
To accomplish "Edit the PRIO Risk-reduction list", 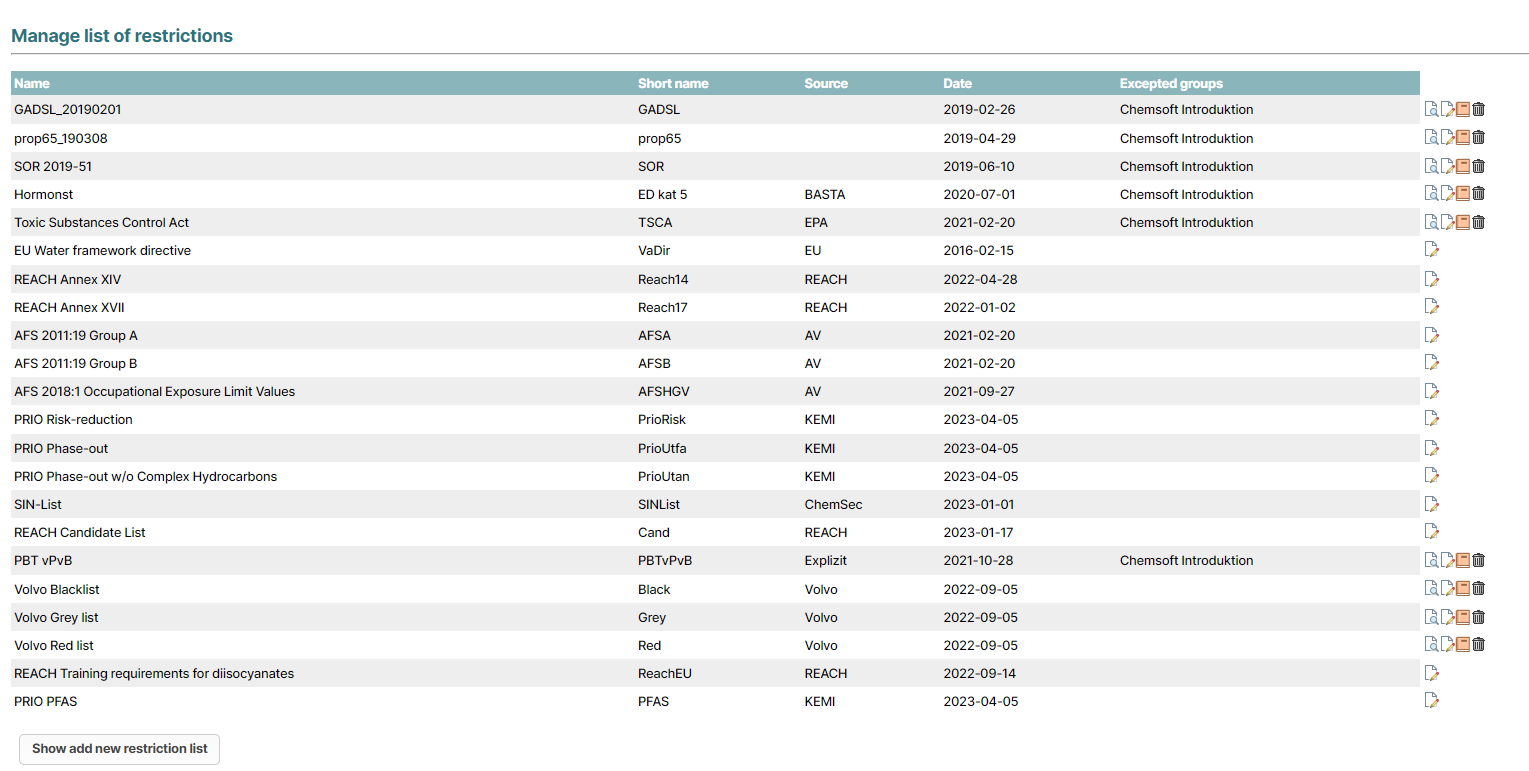I will (x=1431, y=419).
